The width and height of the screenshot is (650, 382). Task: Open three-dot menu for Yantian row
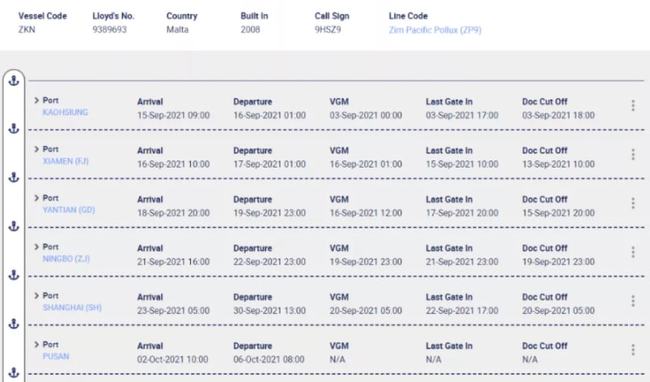coord(633,203)
